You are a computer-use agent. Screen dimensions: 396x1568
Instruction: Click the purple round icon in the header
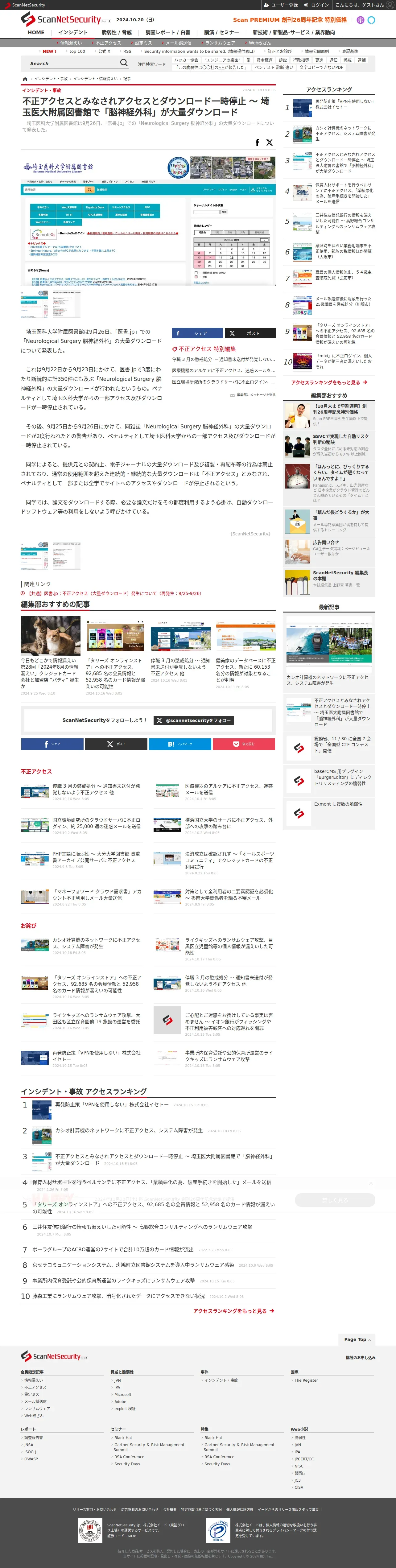pos(360,20)
